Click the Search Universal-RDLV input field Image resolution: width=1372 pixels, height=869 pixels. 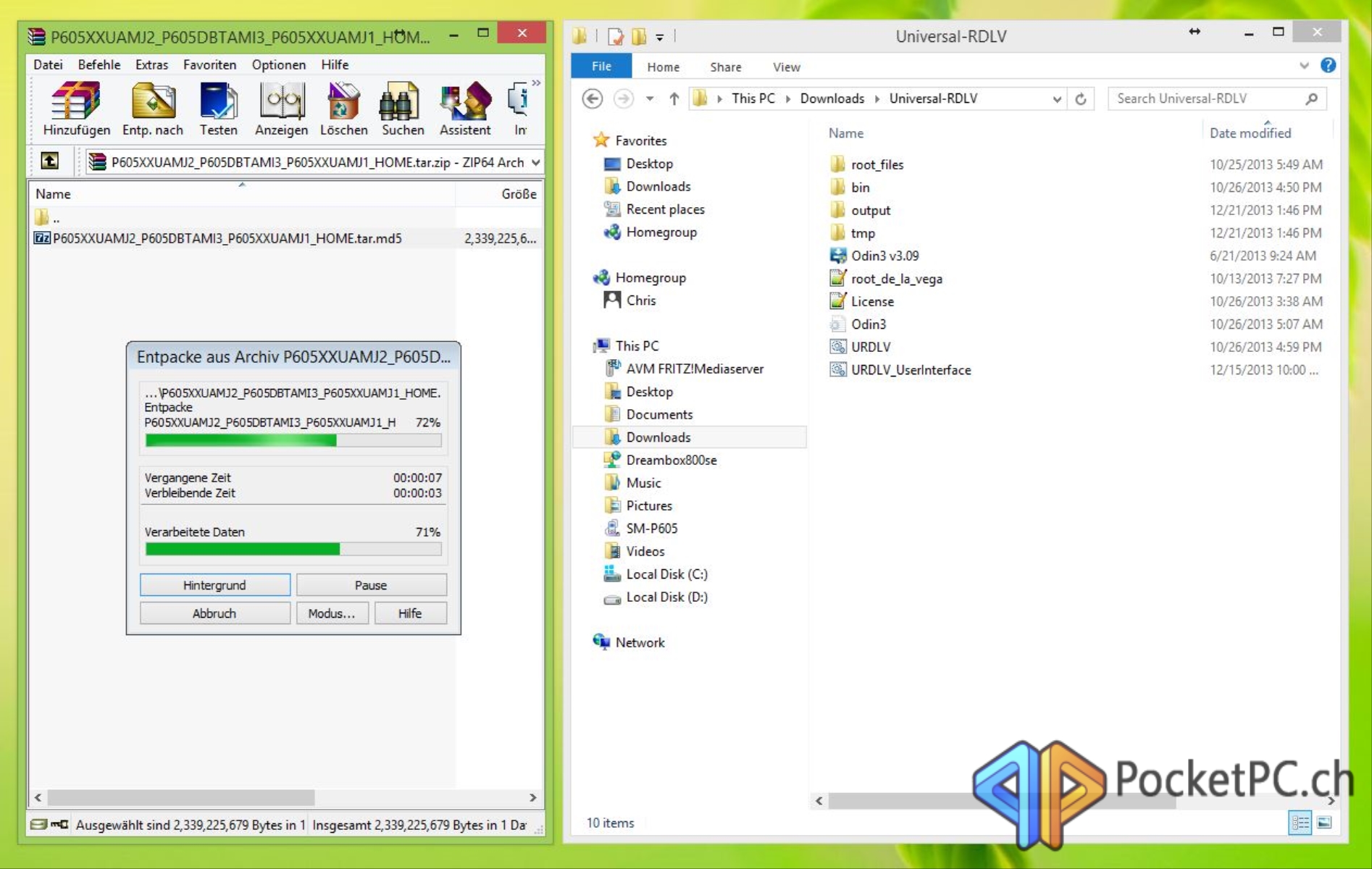[x=1217, y=98]
